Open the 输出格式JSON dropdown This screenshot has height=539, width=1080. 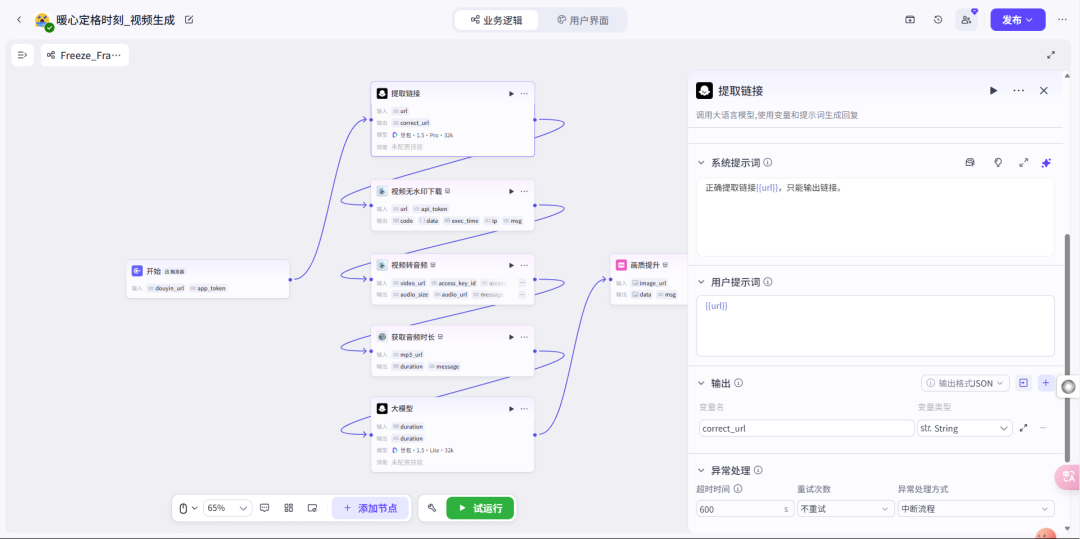(x=966, y=383)
